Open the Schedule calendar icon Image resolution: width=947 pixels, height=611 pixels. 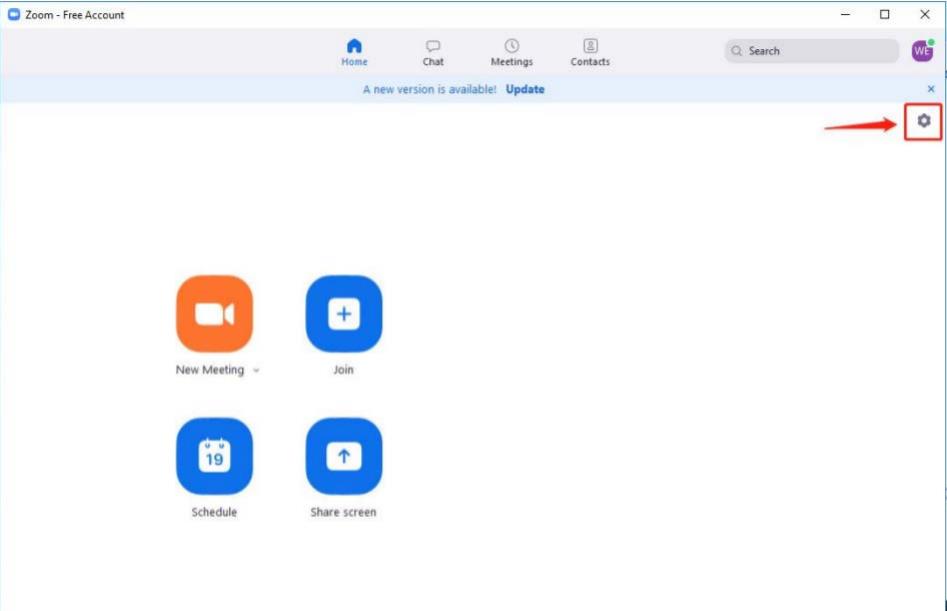point(214,456)
